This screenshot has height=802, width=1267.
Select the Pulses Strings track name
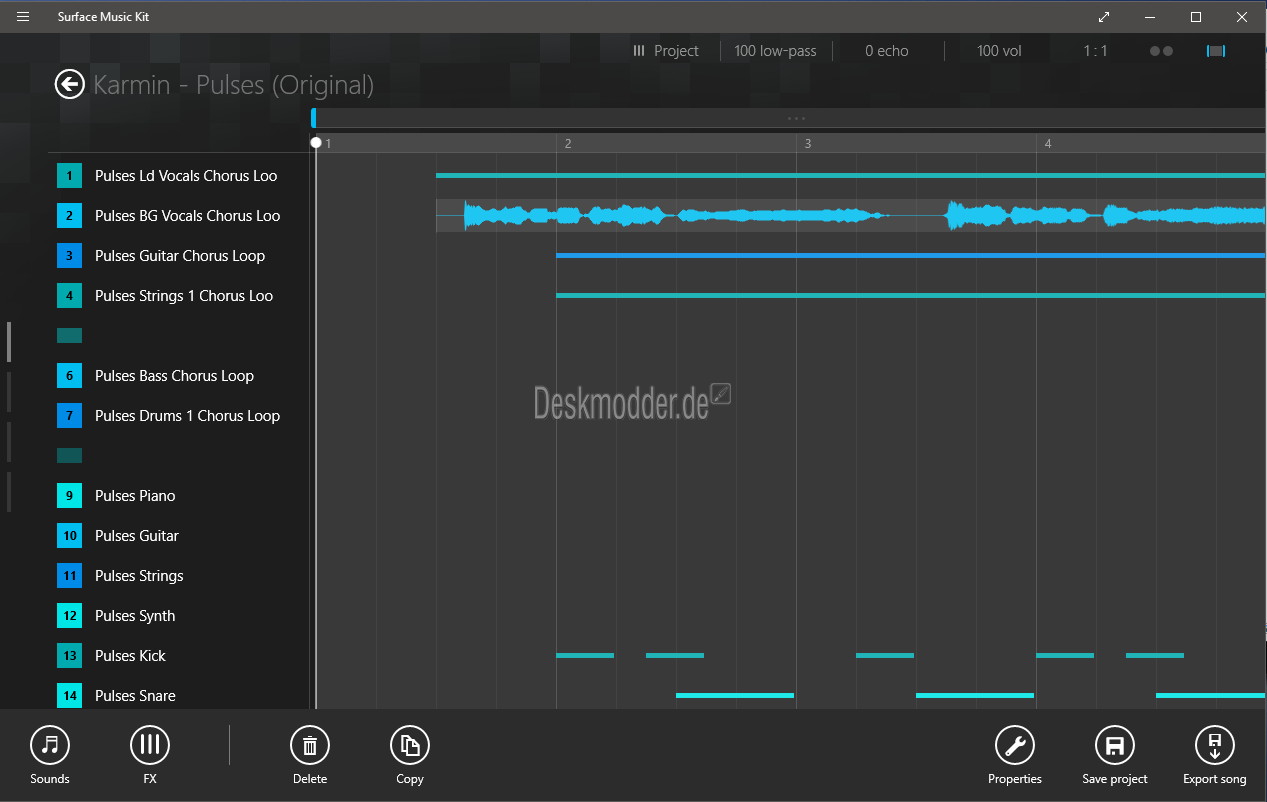(139, 576)
